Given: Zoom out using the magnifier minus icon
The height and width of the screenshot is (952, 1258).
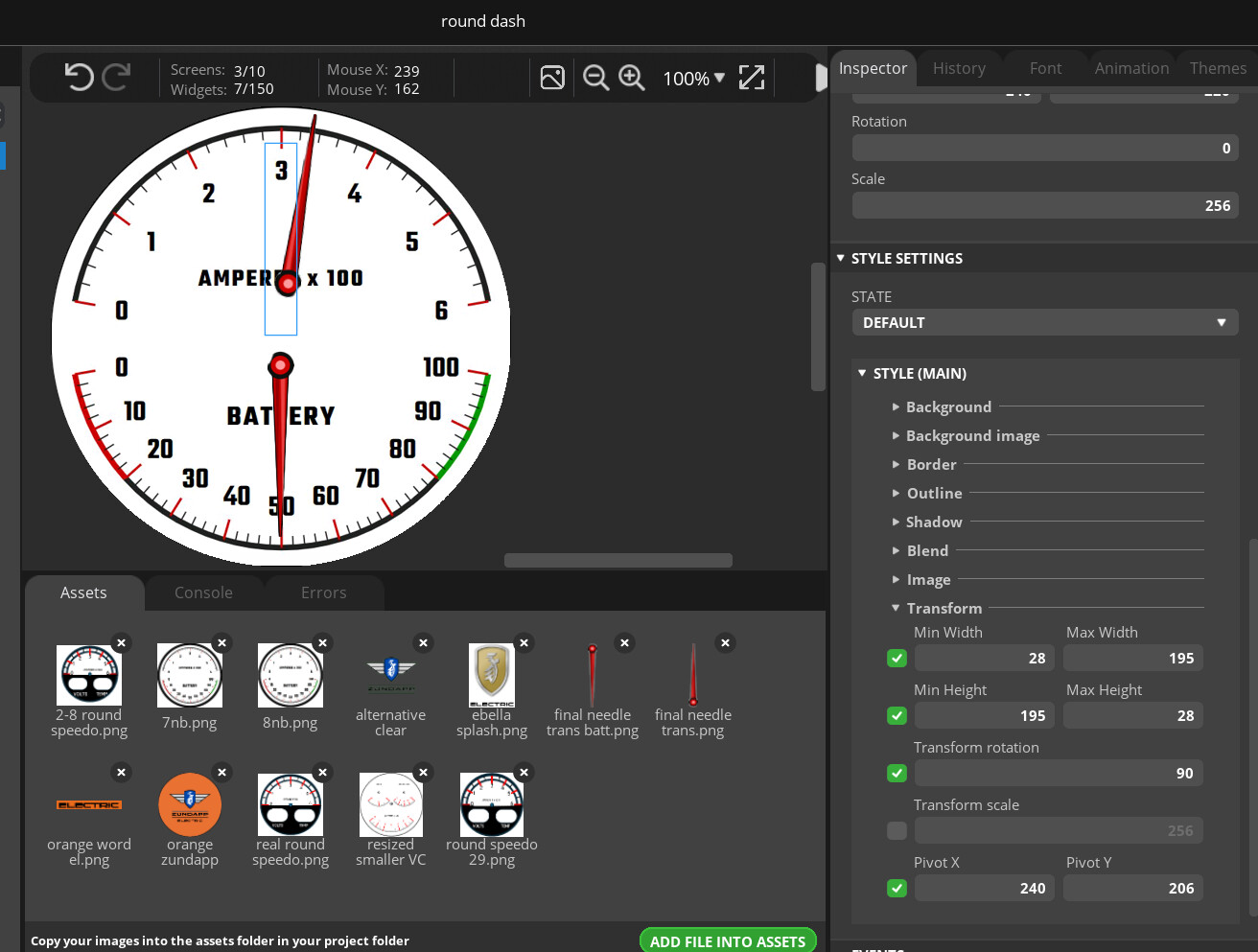Looking at the screenshot, I should tap(595, 78).
